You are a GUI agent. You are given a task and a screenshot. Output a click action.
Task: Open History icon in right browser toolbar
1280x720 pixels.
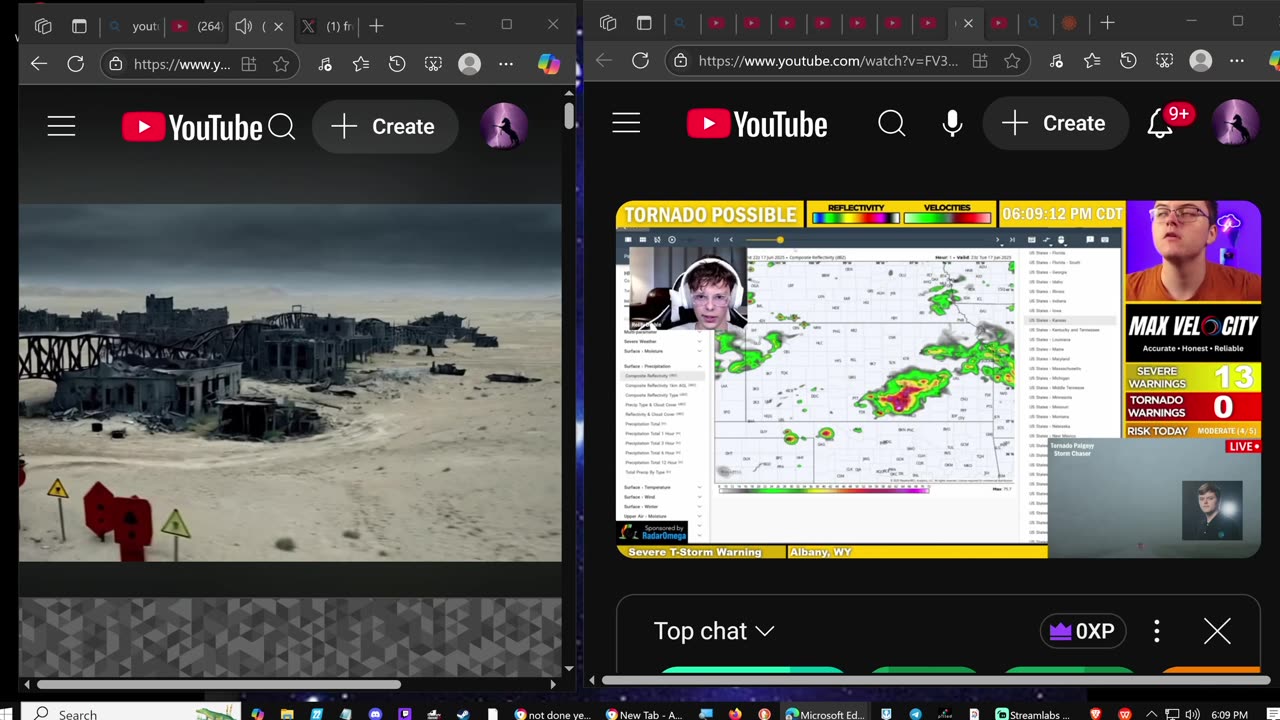pos(1128,61)
